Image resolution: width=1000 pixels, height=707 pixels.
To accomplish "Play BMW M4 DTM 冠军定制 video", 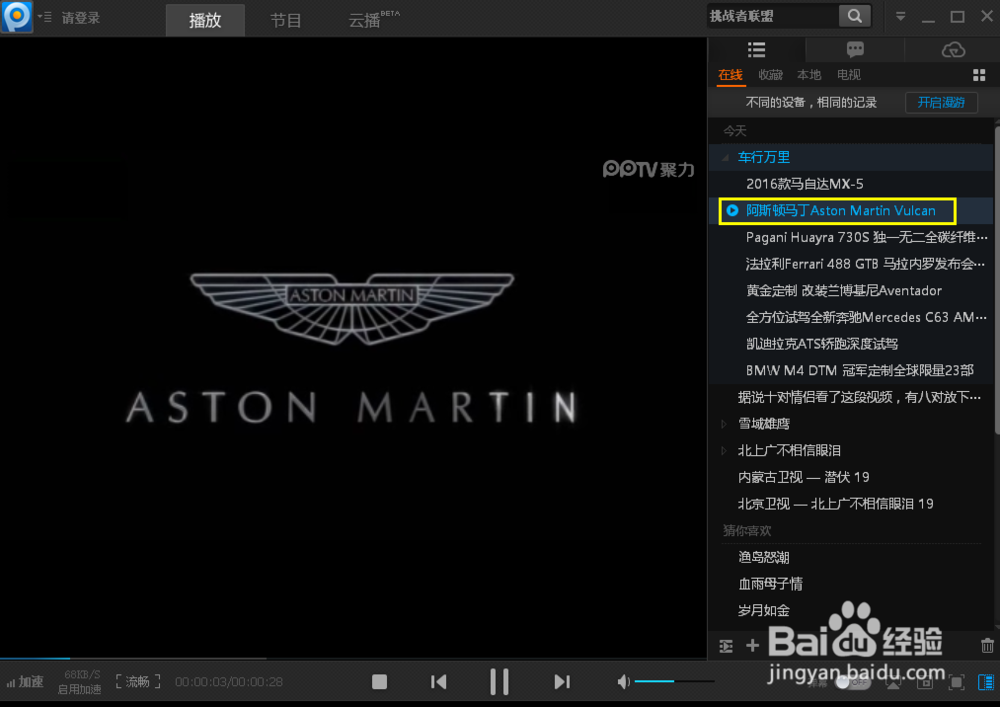I will click(x=859, y=370).
